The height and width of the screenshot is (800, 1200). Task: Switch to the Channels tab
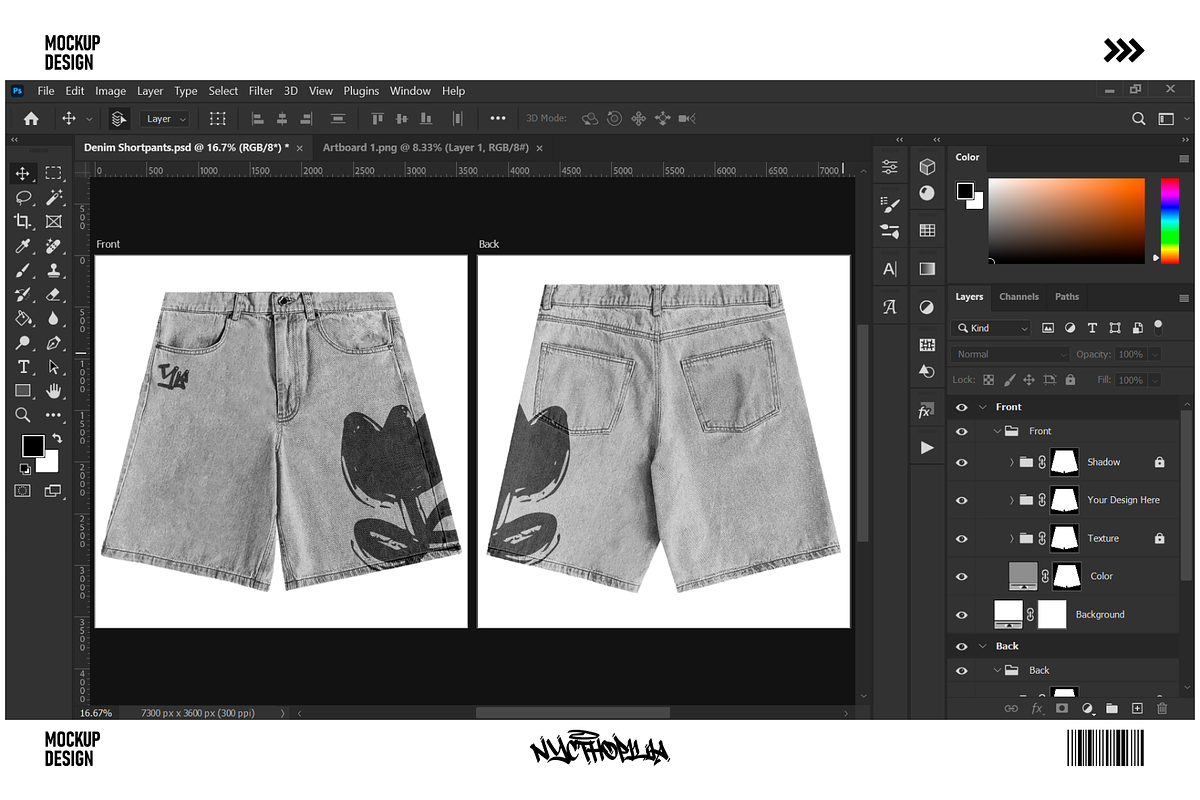click(1019, 297)
